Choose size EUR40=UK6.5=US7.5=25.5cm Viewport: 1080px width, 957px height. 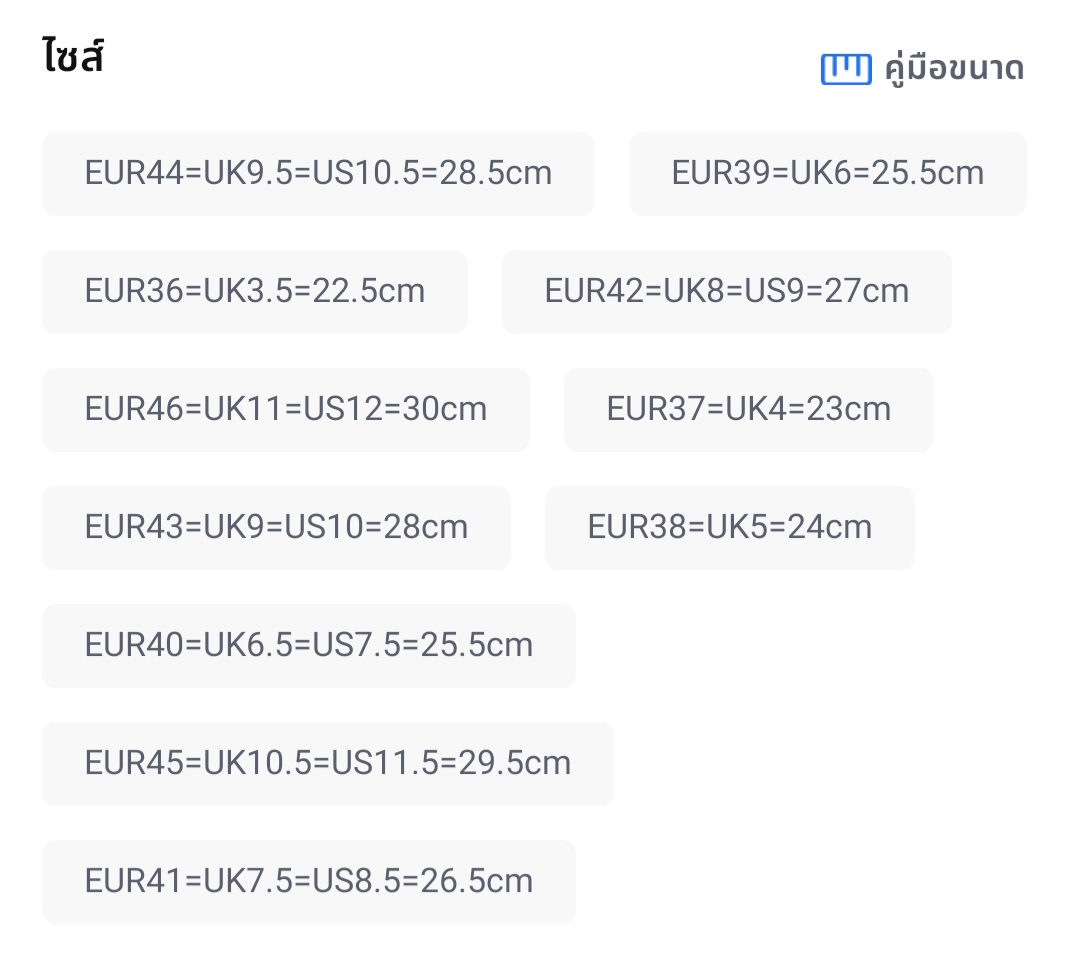click(x=308, y=645)
